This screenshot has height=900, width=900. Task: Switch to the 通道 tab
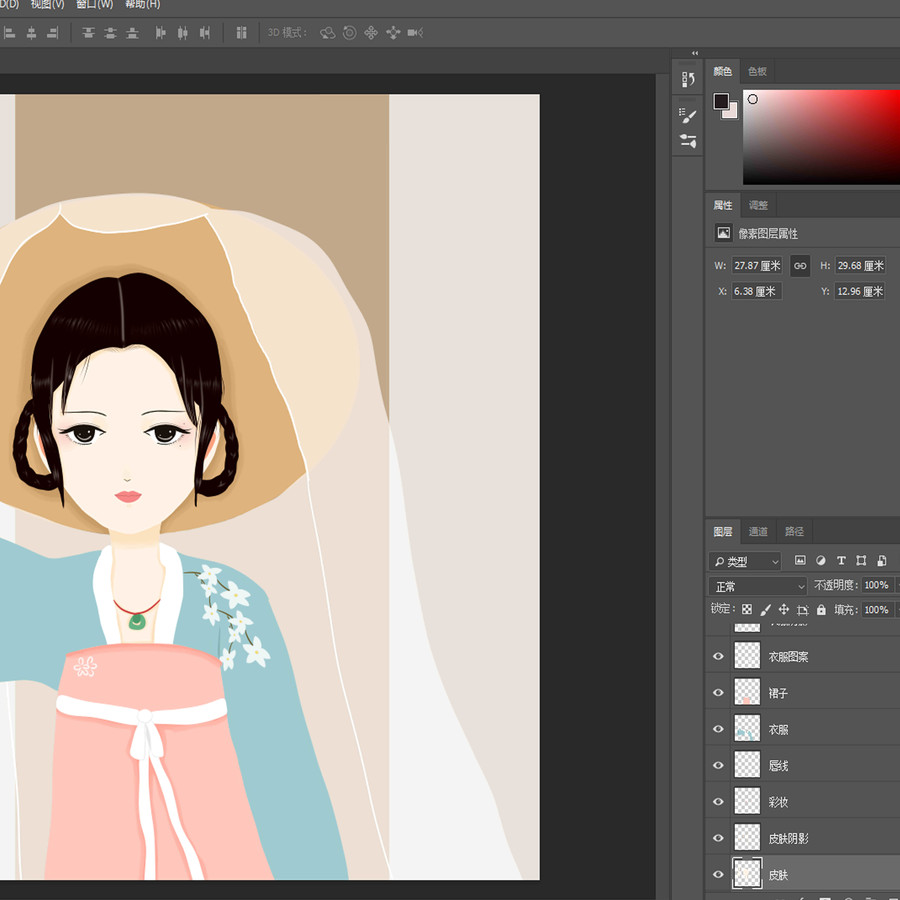point(758,532)
